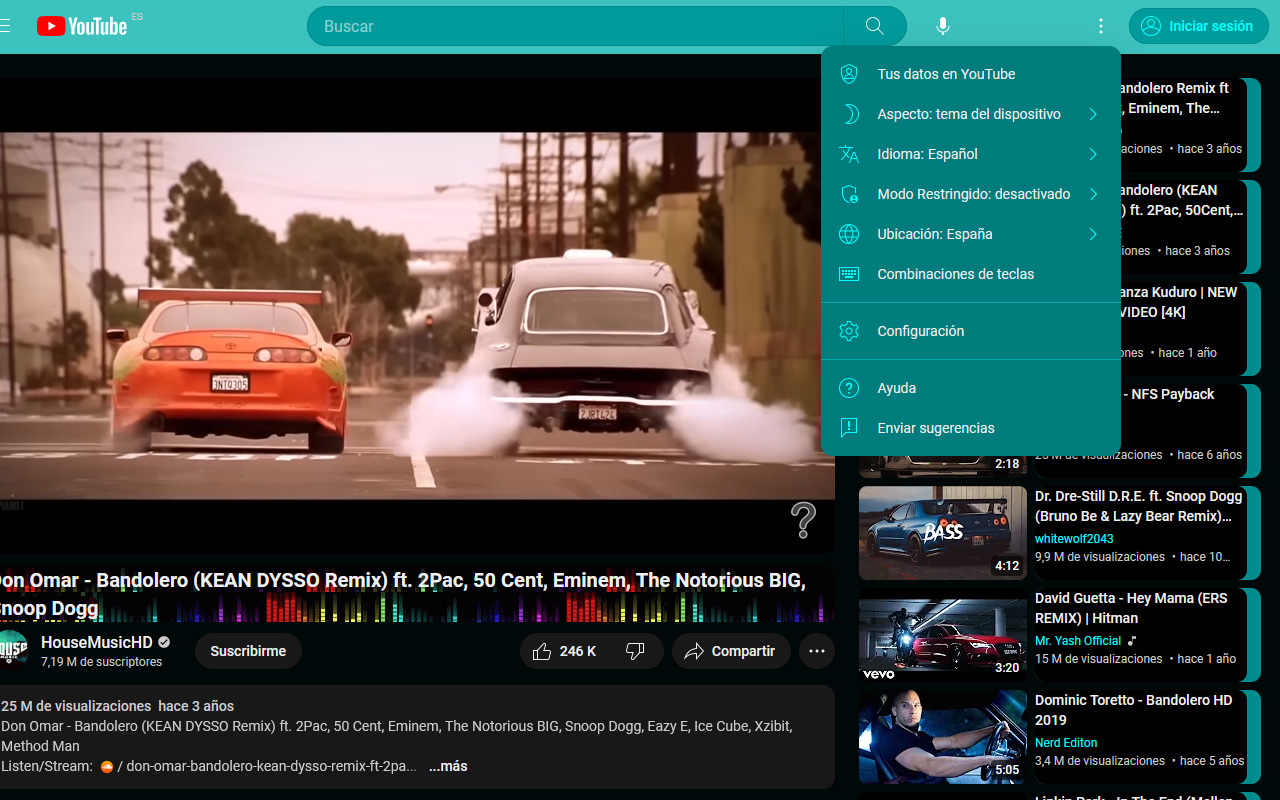
Task: Expand Ubicación: España submenu arrow
Action: coord(1093,234)
